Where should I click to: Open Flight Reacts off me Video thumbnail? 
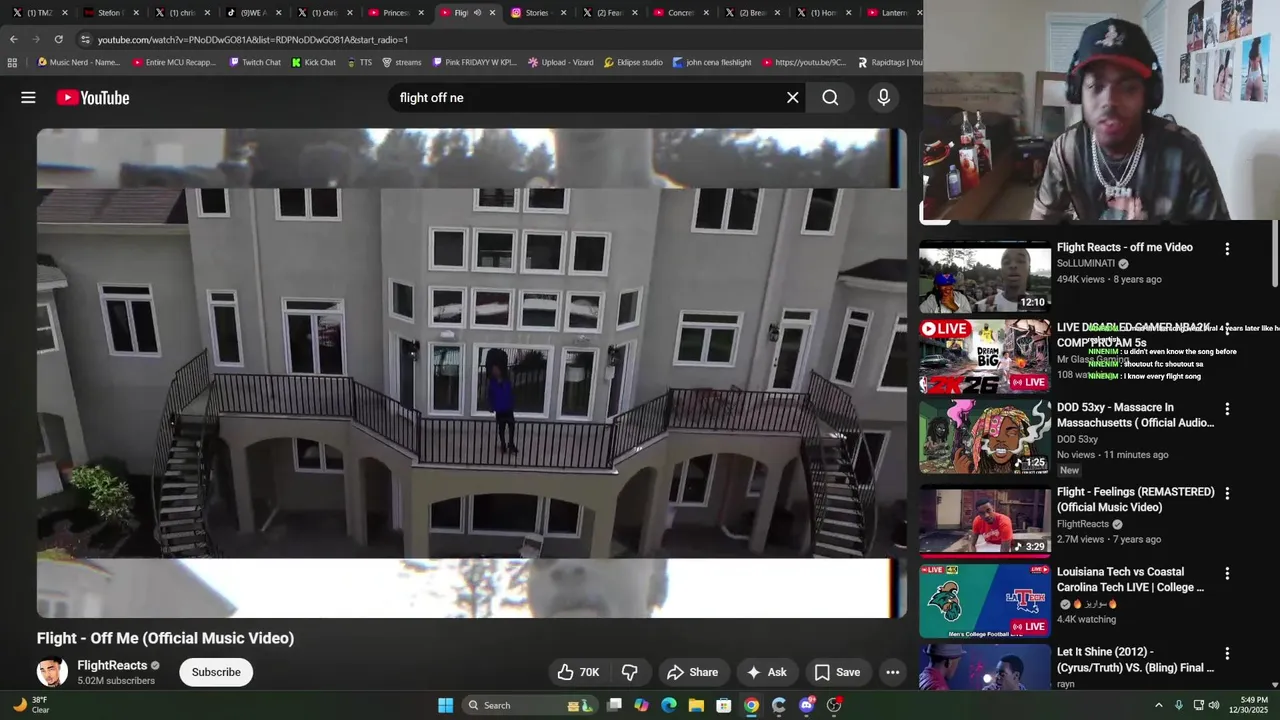985,277
